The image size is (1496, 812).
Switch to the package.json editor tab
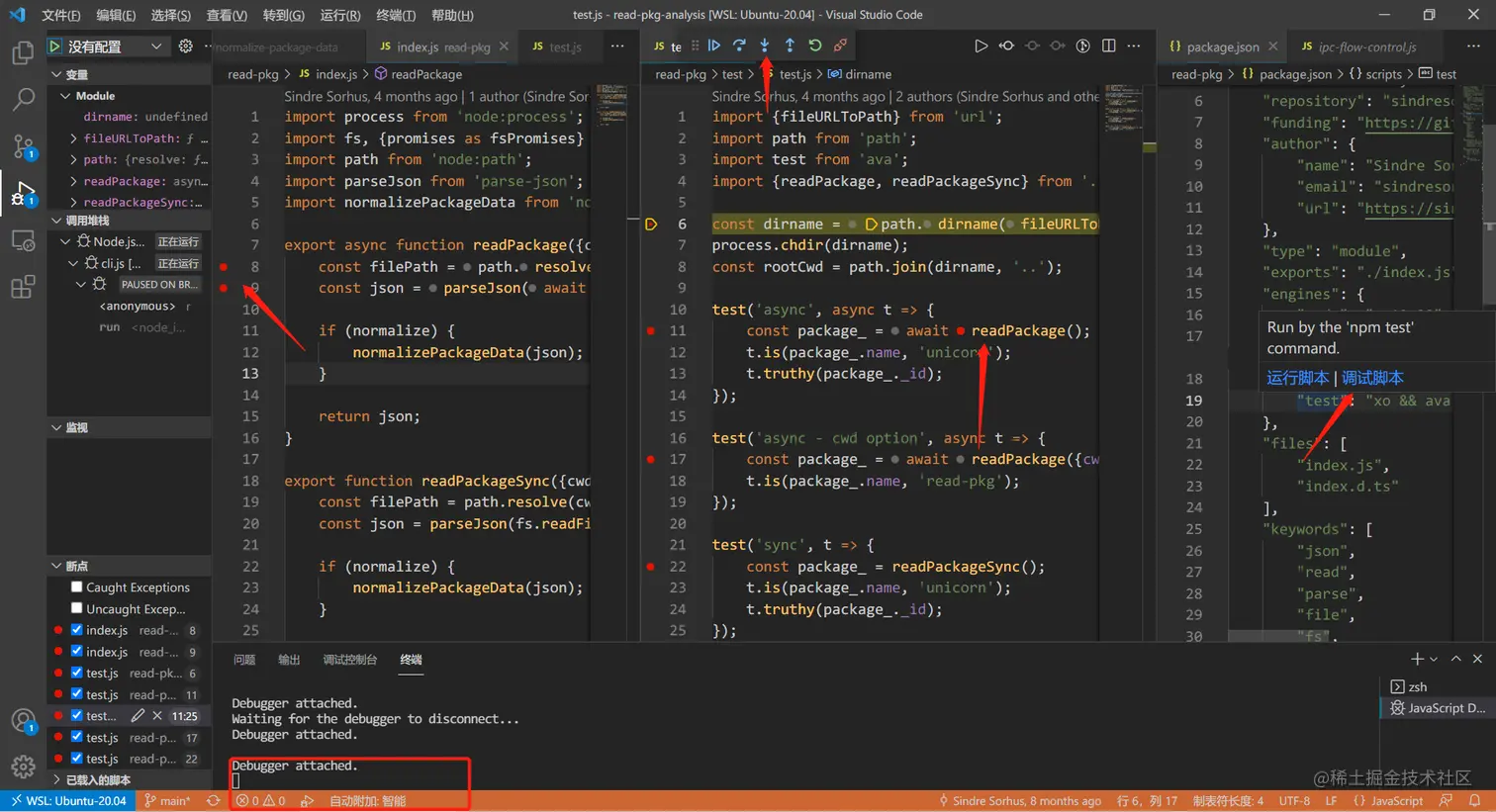[1223, 45]
